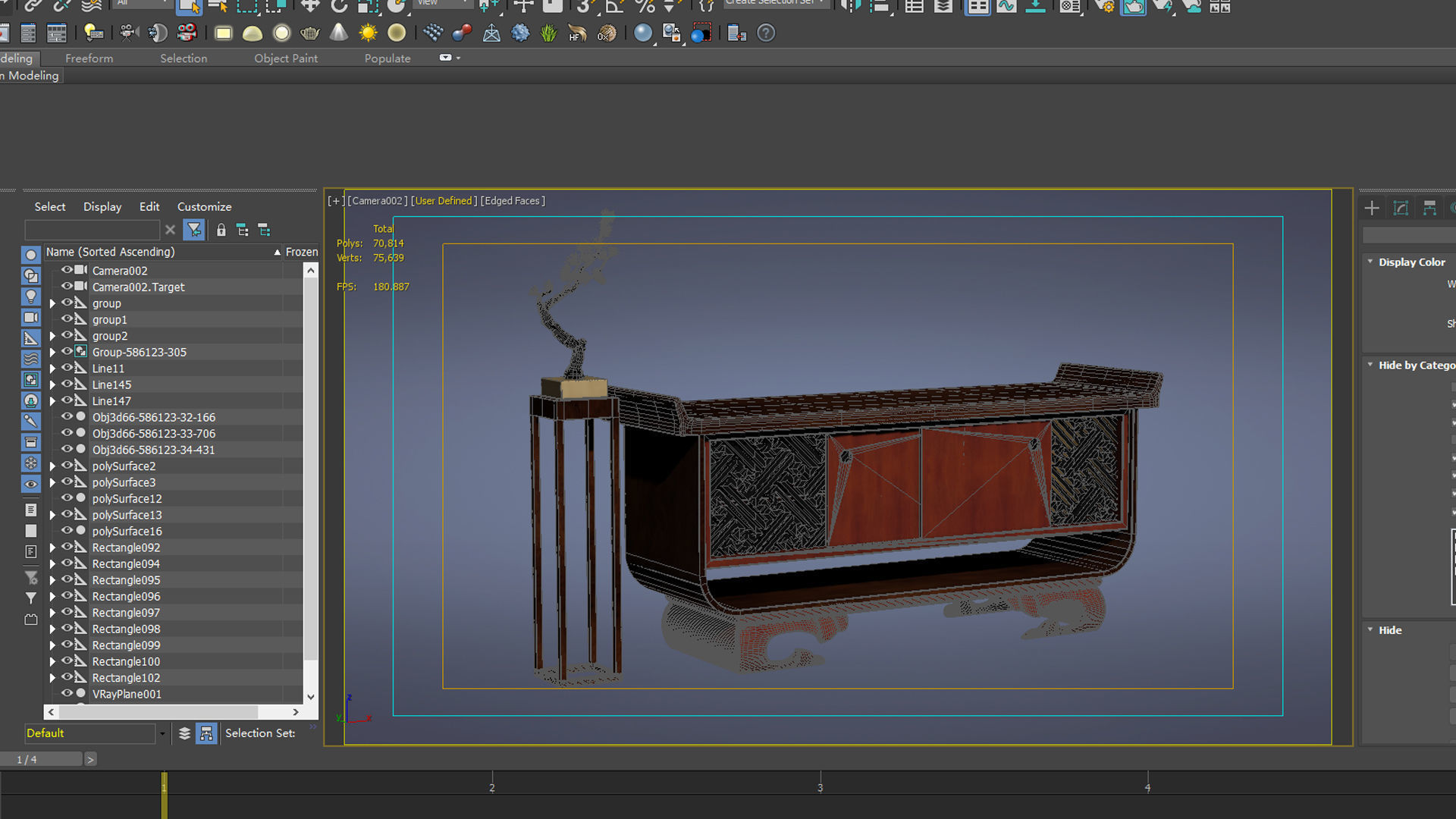Click the Mirror tool icon
This screenshot has width=1456, height=819.
(851, 7)
